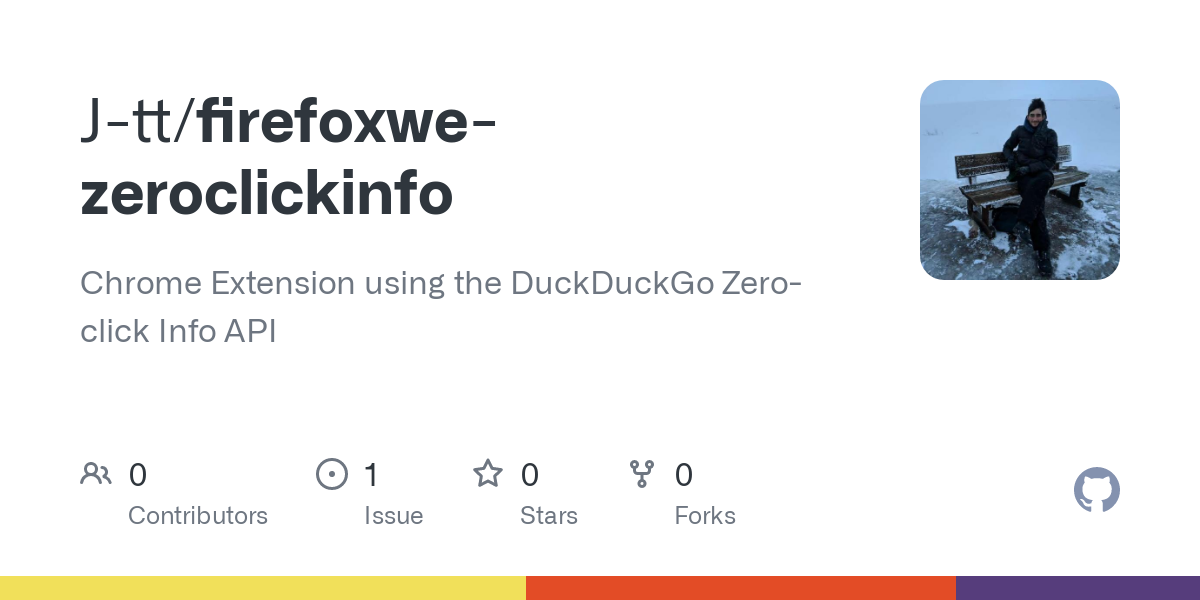This screenshot has width=1200, height=600.
Task: Click the Stars star icon
Action: 488,473
